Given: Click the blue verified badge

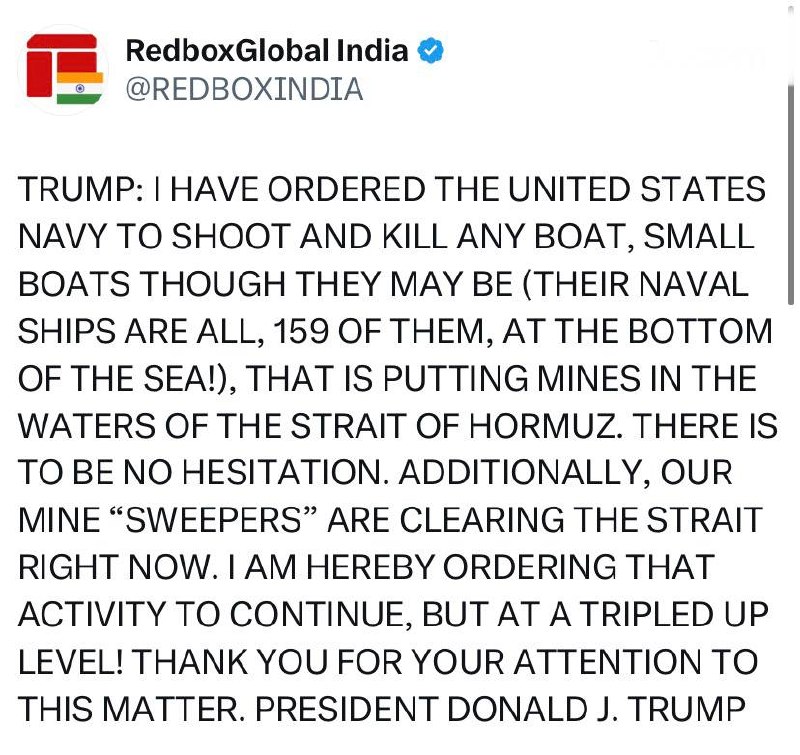Looking at the screenshot, I should (431, 51).
